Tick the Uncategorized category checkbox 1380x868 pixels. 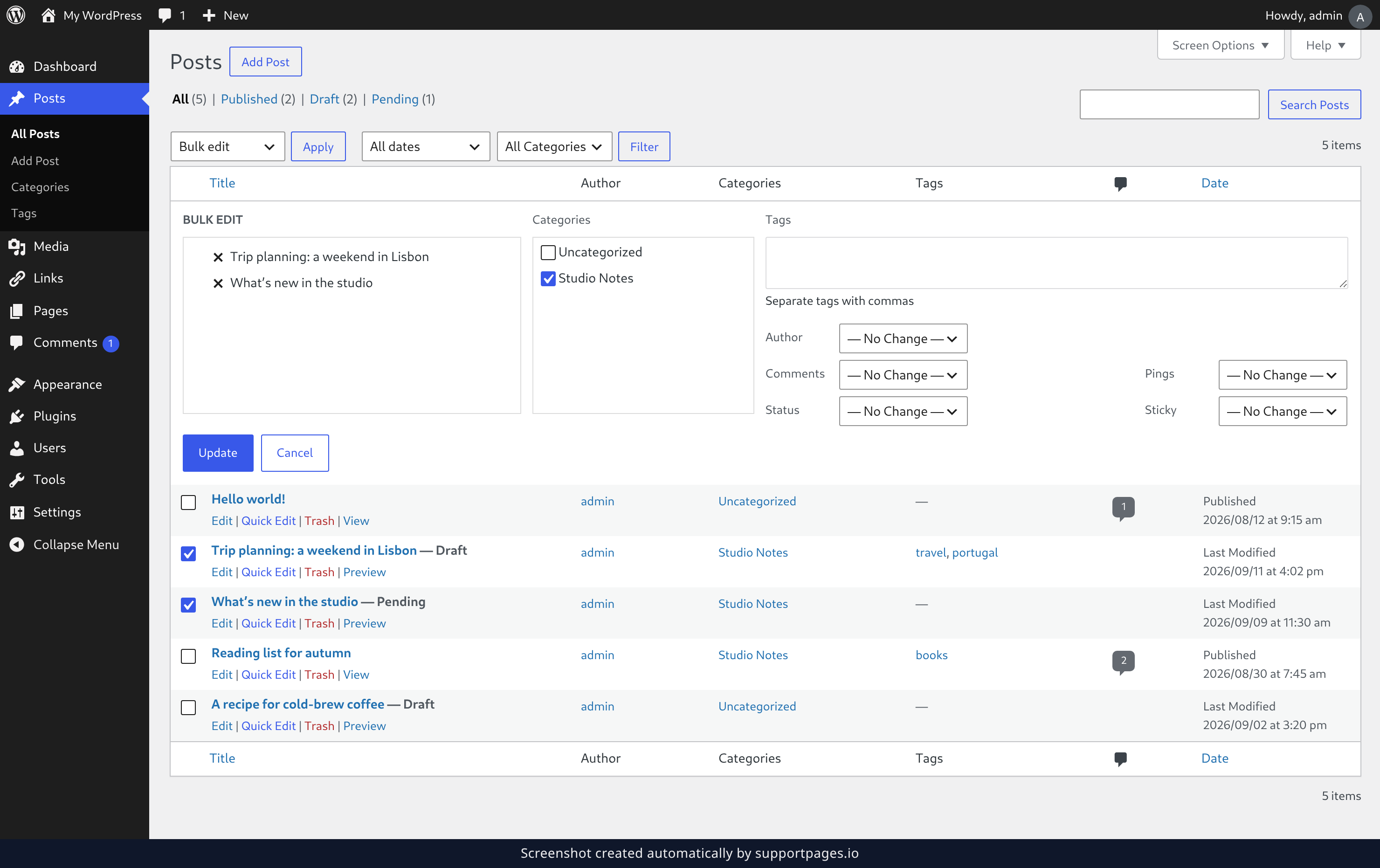(x=548, y=253)
